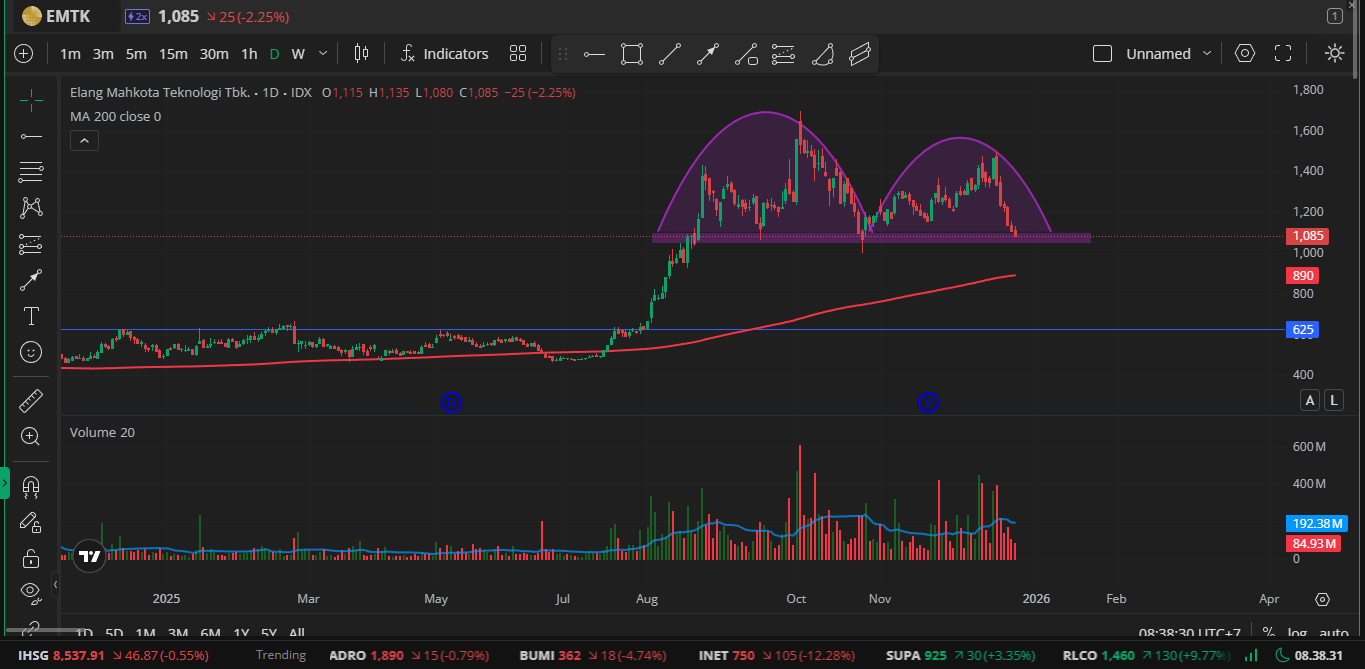Select the Text tool in left sidebar

click(31, 316)
